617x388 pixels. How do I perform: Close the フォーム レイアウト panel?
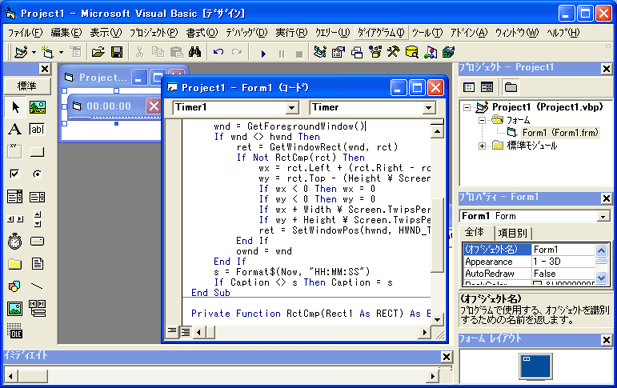pyautogui.click(x=606, y=340)
